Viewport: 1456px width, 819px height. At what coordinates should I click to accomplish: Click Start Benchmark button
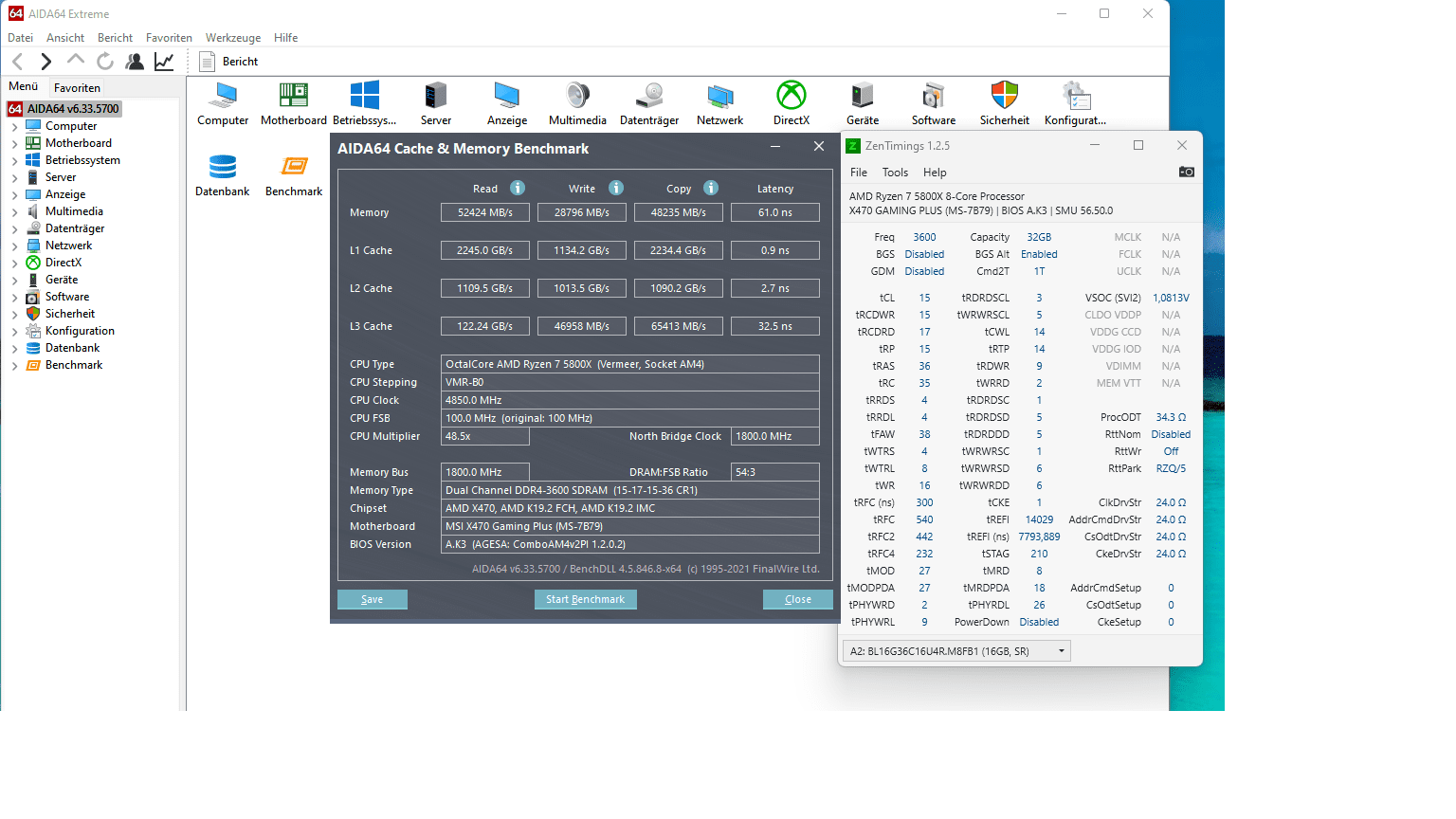(586, 599)
